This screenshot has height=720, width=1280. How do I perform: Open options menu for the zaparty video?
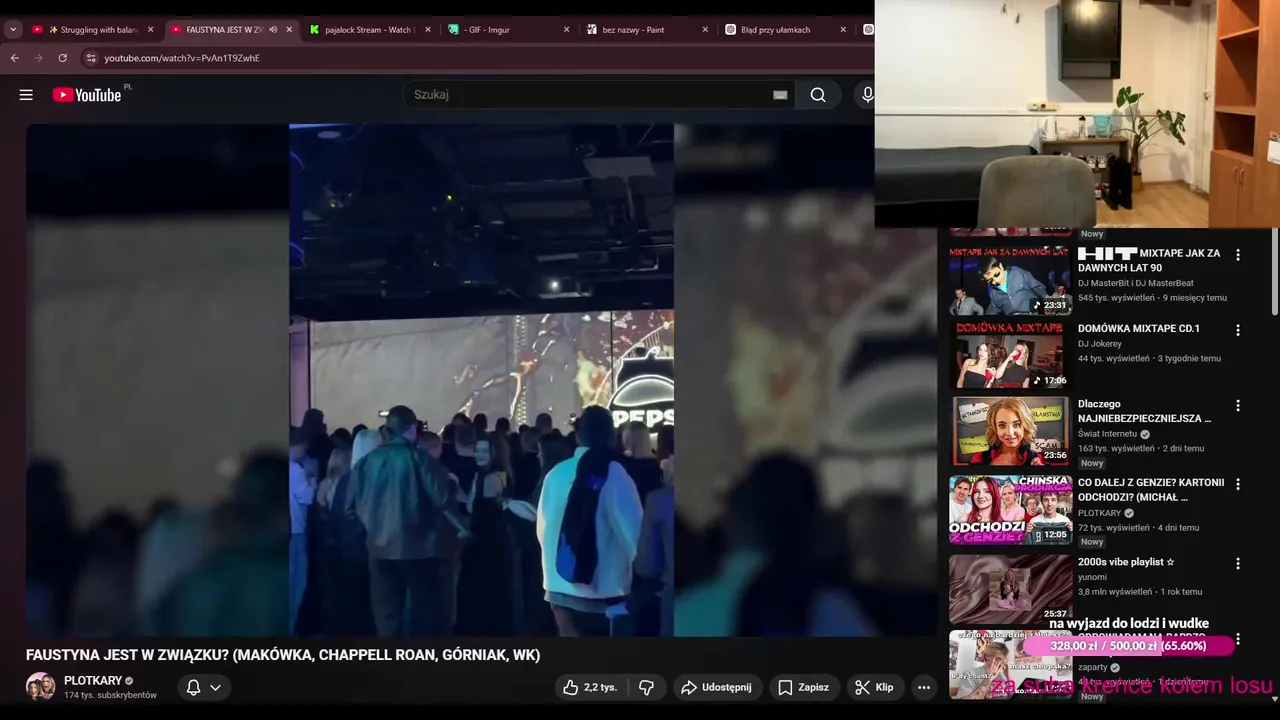[1238, 639]
